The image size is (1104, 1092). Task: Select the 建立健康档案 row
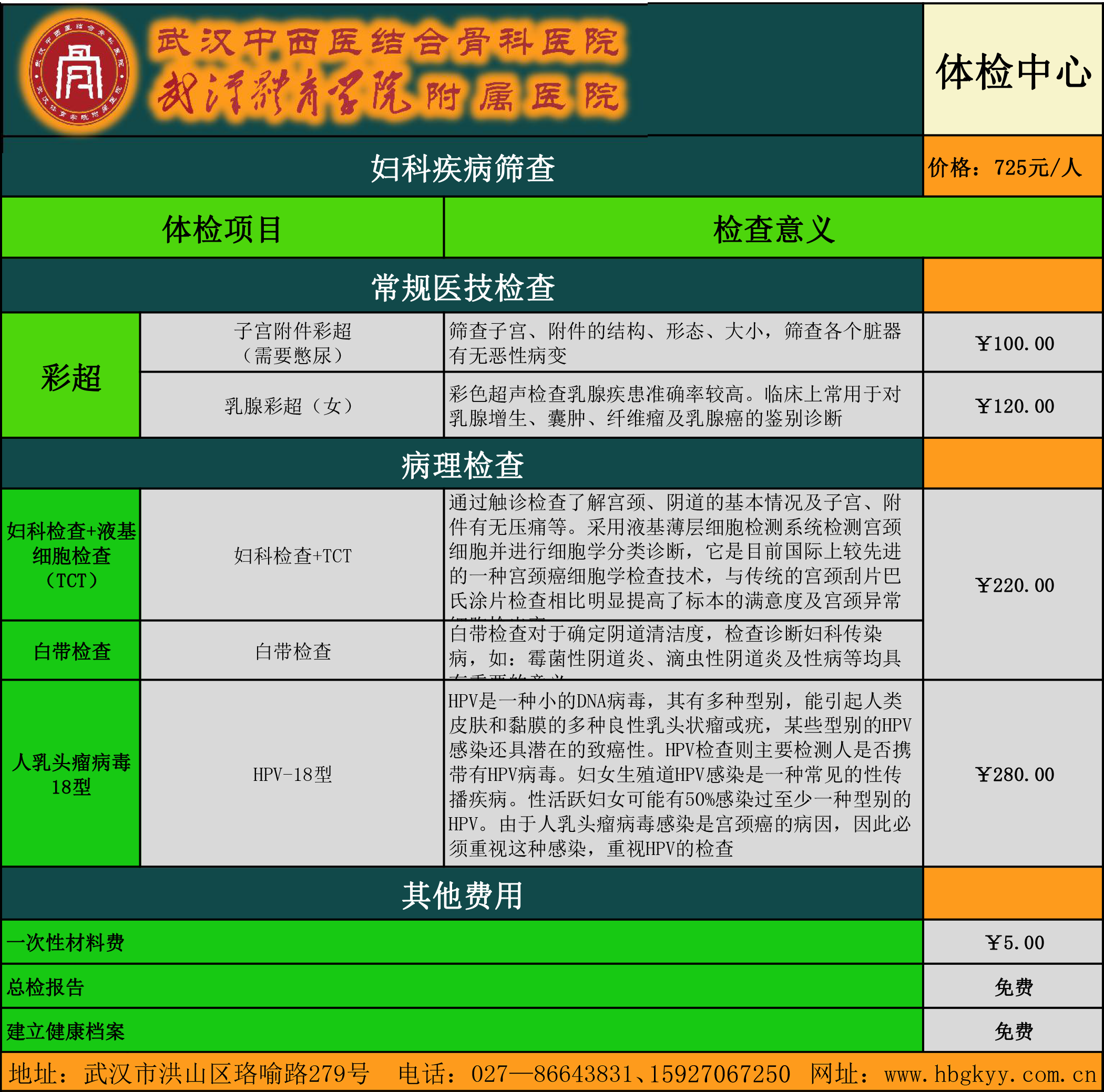(462, 1031)
